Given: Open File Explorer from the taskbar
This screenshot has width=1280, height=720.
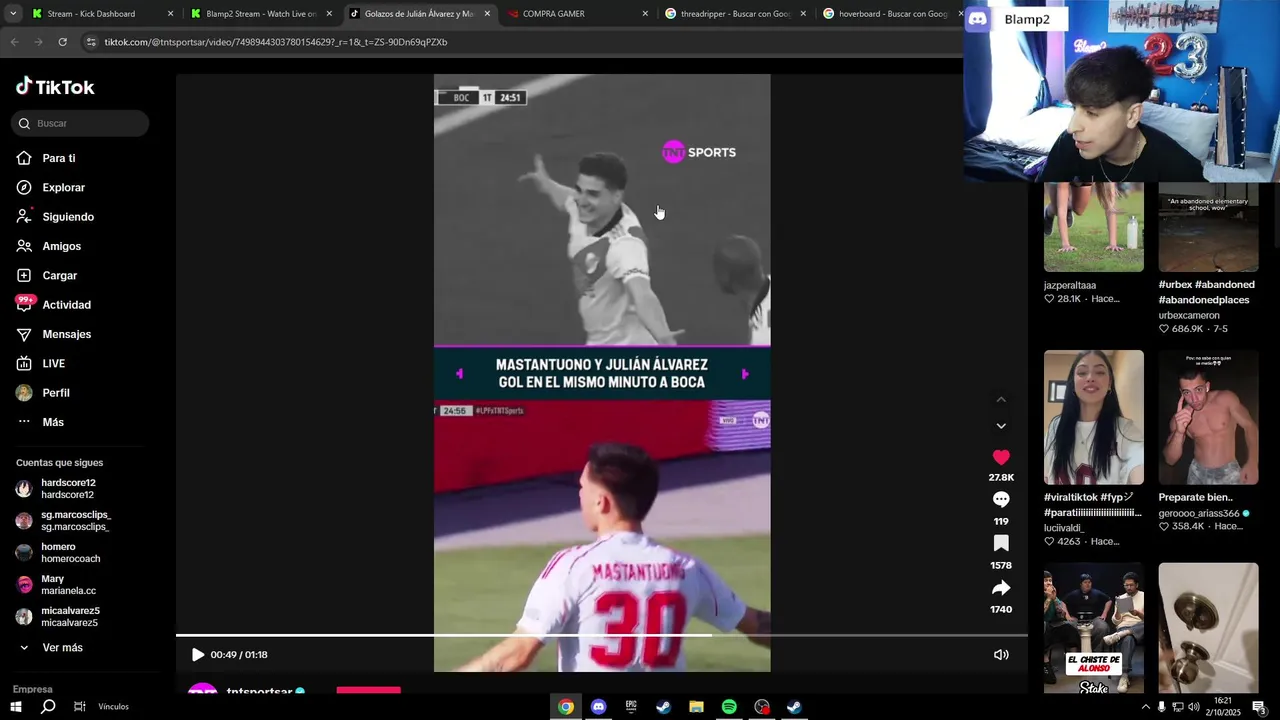Looking at the screenshot, I should click(696, 707).
